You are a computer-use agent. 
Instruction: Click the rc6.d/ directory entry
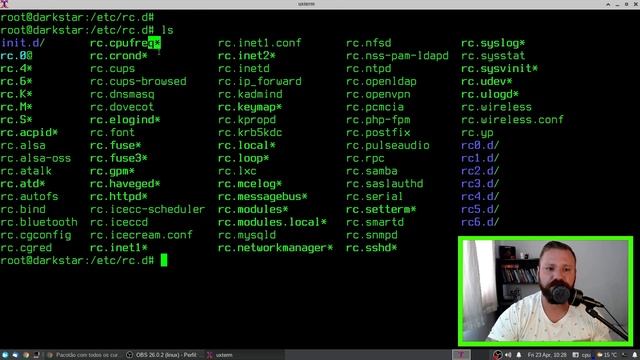pyautogui.click(x=480, y=222)
